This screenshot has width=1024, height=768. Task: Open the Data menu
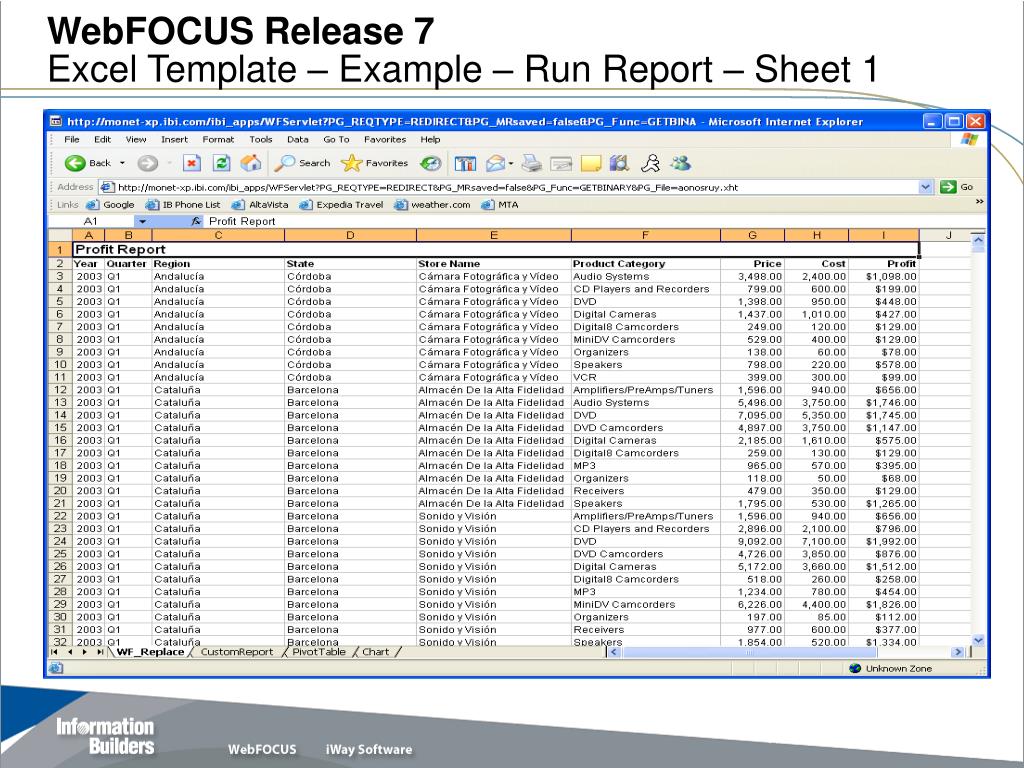click(298, 139)
